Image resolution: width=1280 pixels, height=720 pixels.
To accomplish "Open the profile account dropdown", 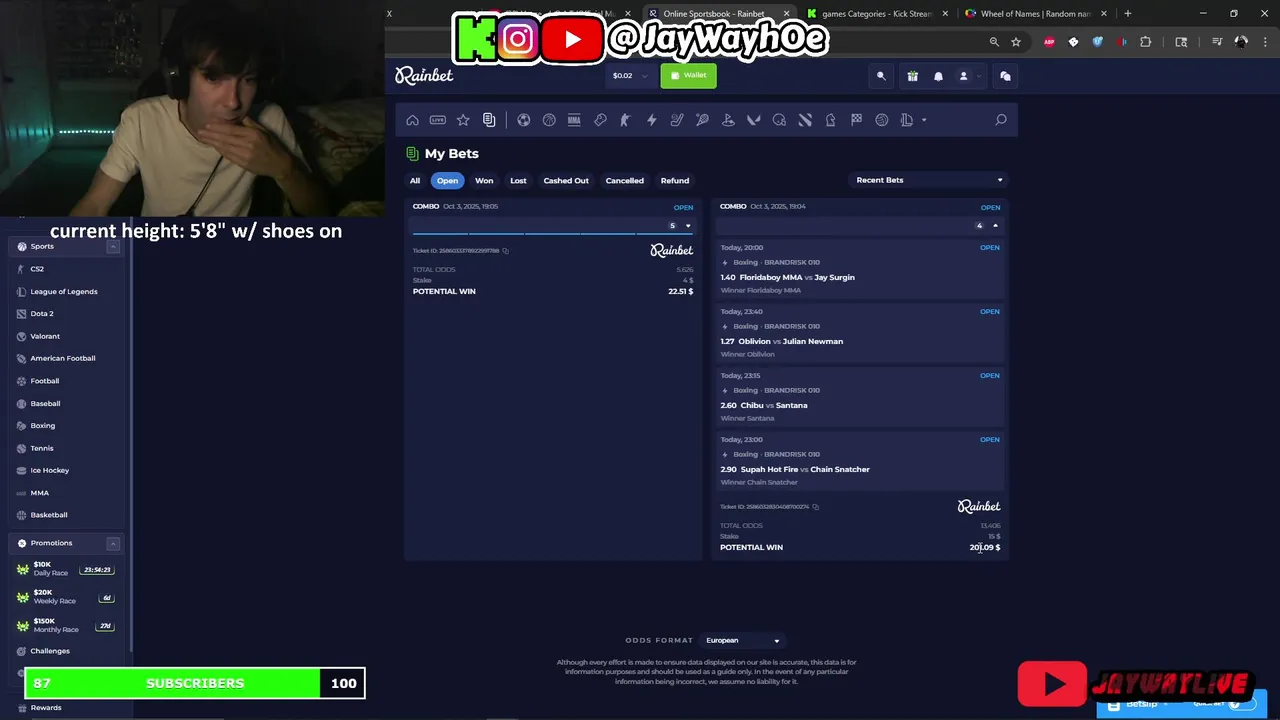I will coord(967,76).
